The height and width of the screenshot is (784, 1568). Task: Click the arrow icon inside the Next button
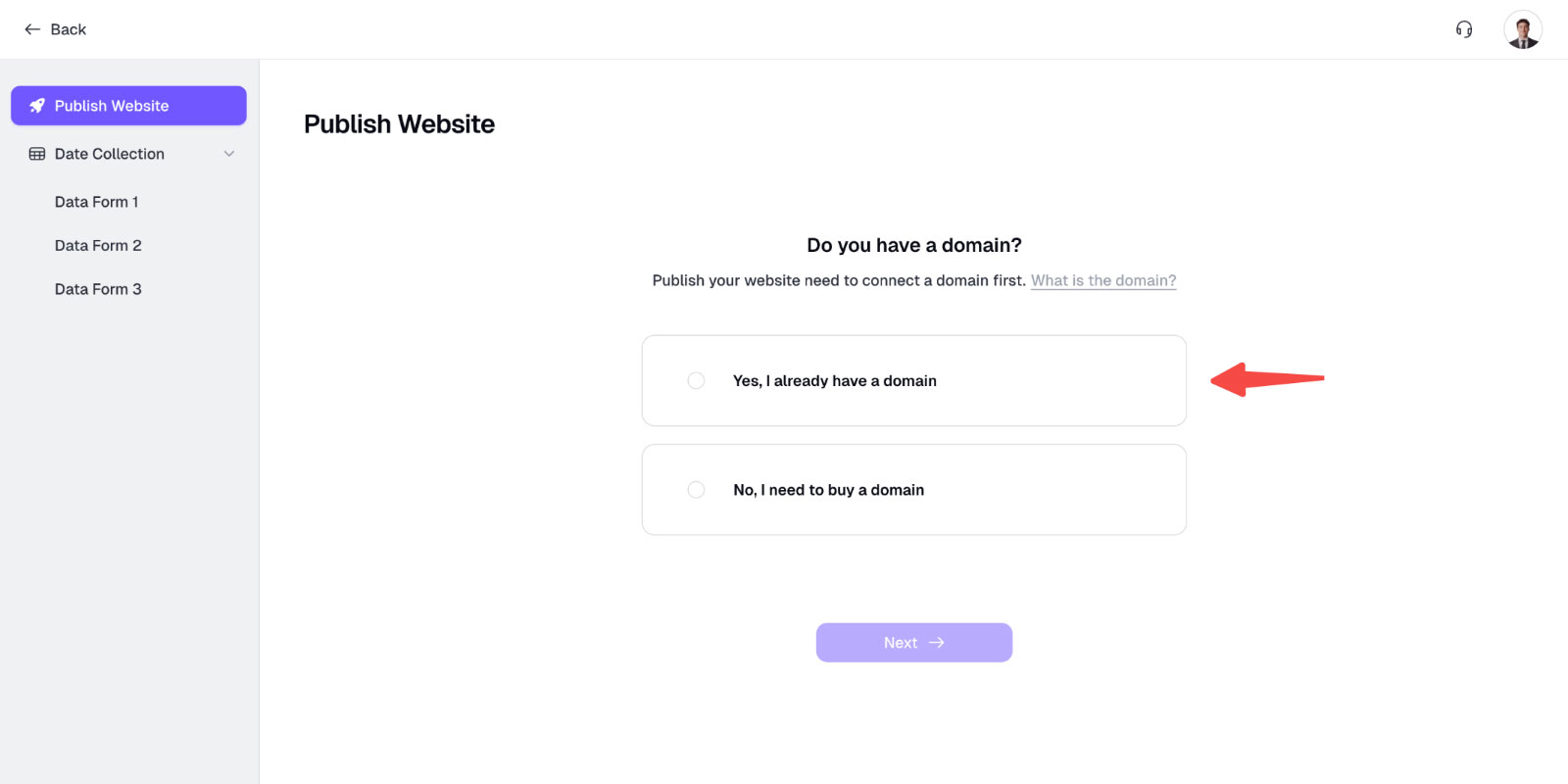click(937, 643)
